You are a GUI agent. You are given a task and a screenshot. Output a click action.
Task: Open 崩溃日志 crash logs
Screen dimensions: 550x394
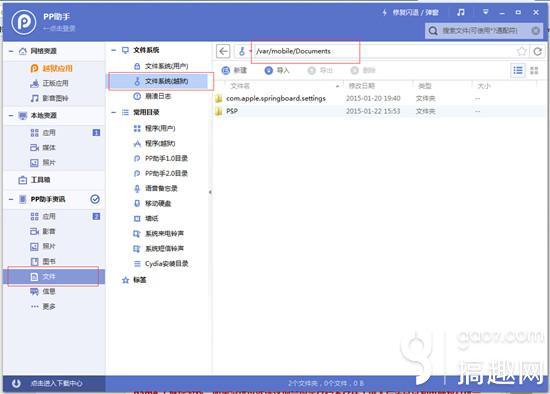tap(152, 96)
